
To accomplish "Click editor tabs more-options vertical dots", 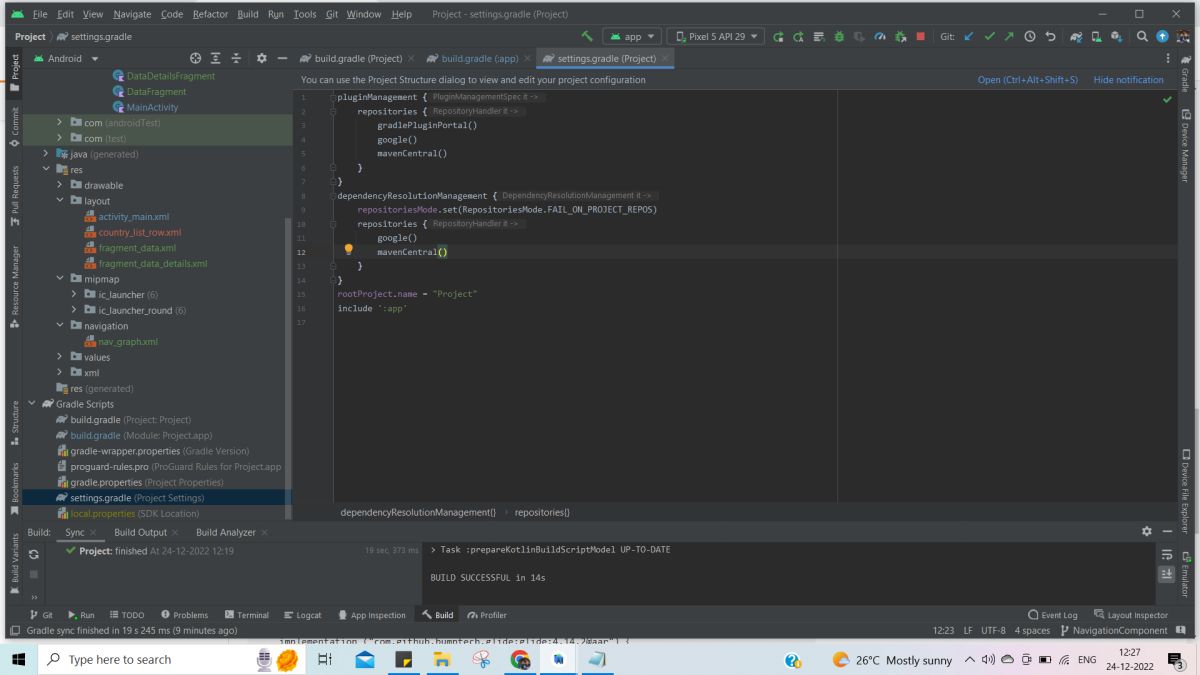I will pos(1168,58).
